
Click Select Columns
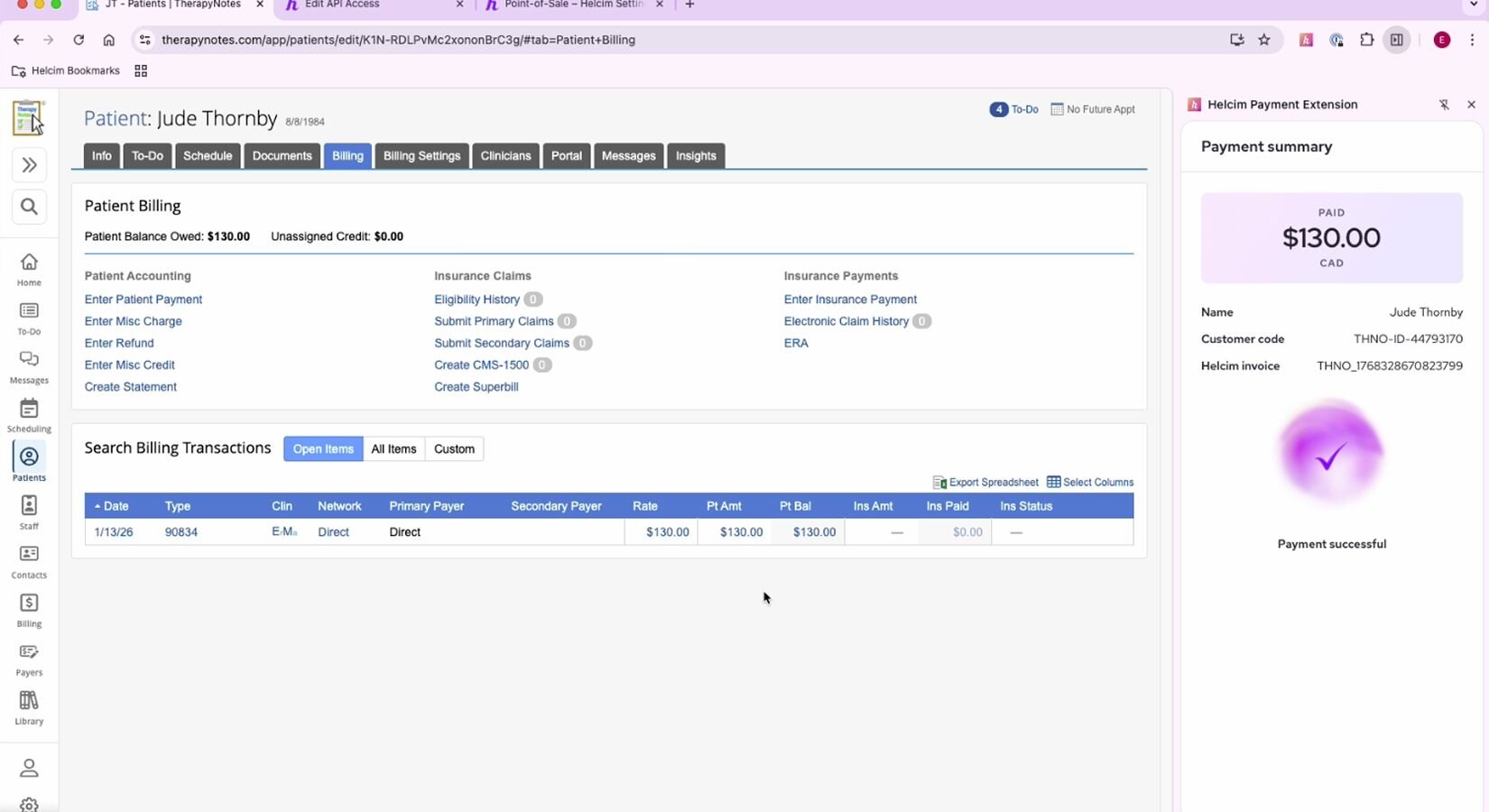point(1090,483)
